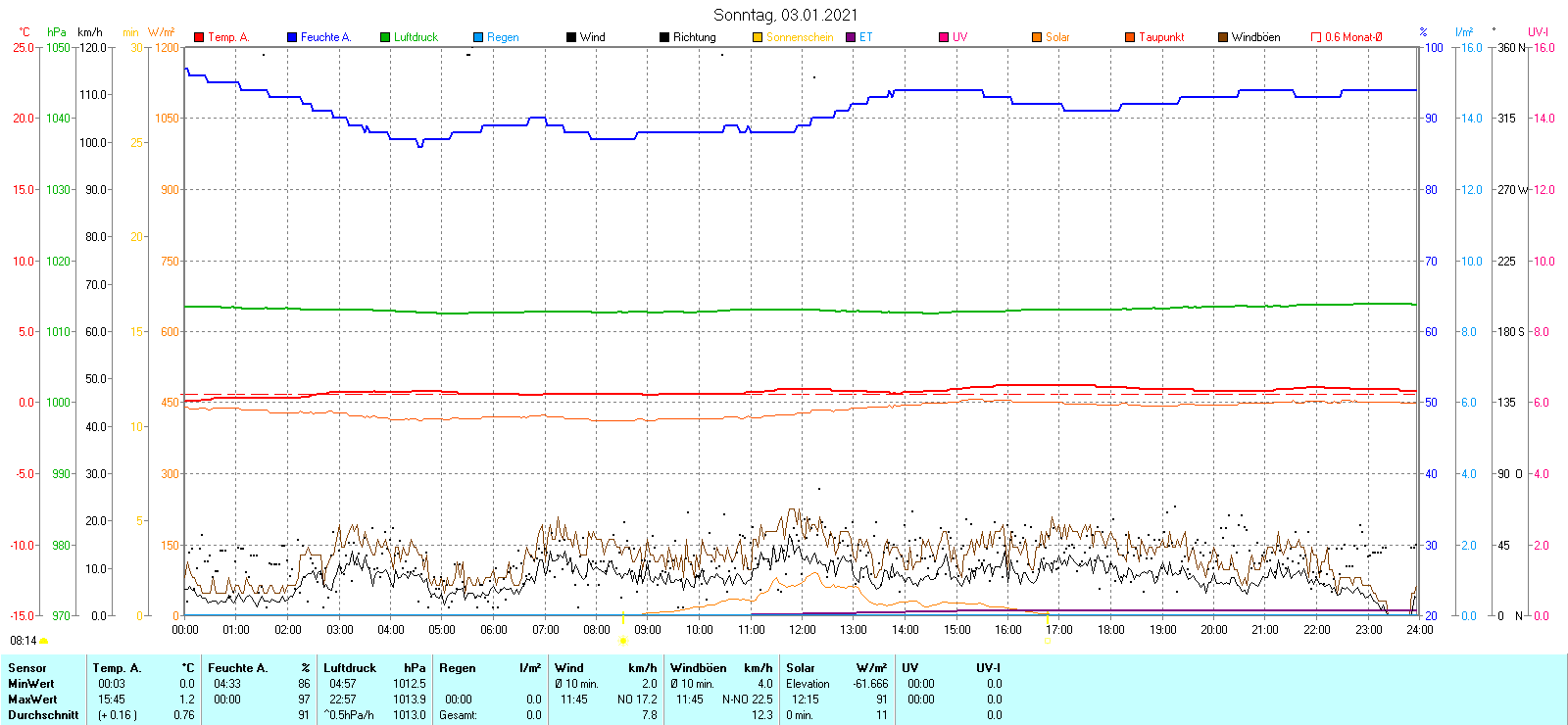Click the 12:00 label on time axis
Screen dimensions: 1568x725
coord(802,630)
